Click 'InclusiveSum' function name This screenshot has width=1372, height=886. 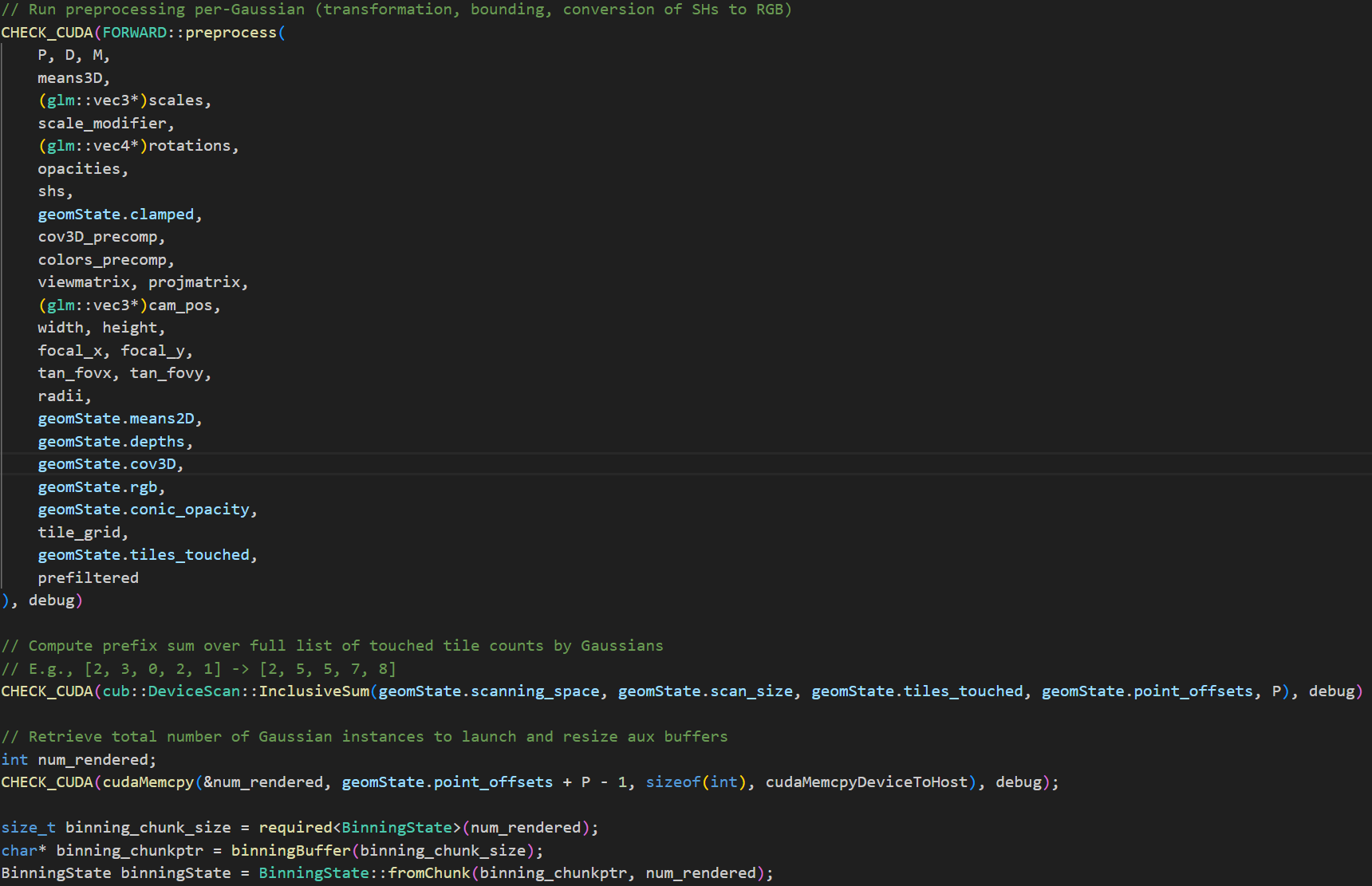pyautogui.click(x=314, y=691)
